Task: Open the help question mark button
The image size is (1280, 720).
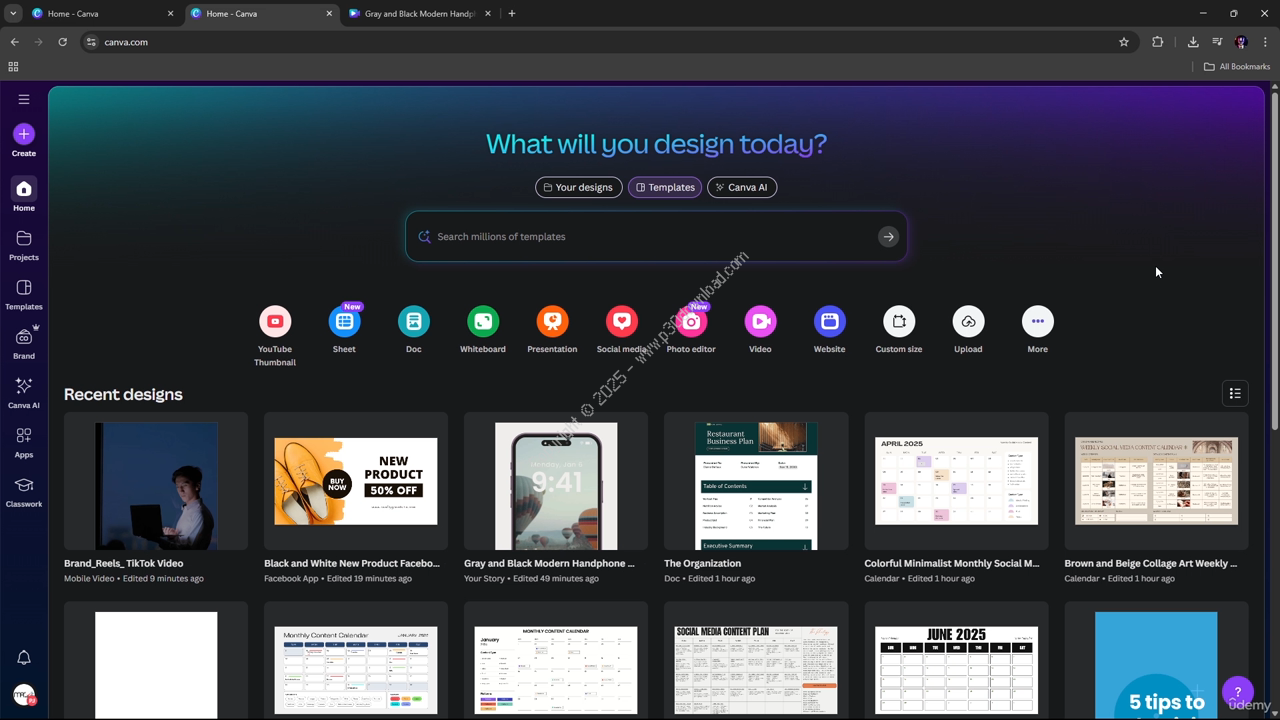Action: tap(1238, 692)
